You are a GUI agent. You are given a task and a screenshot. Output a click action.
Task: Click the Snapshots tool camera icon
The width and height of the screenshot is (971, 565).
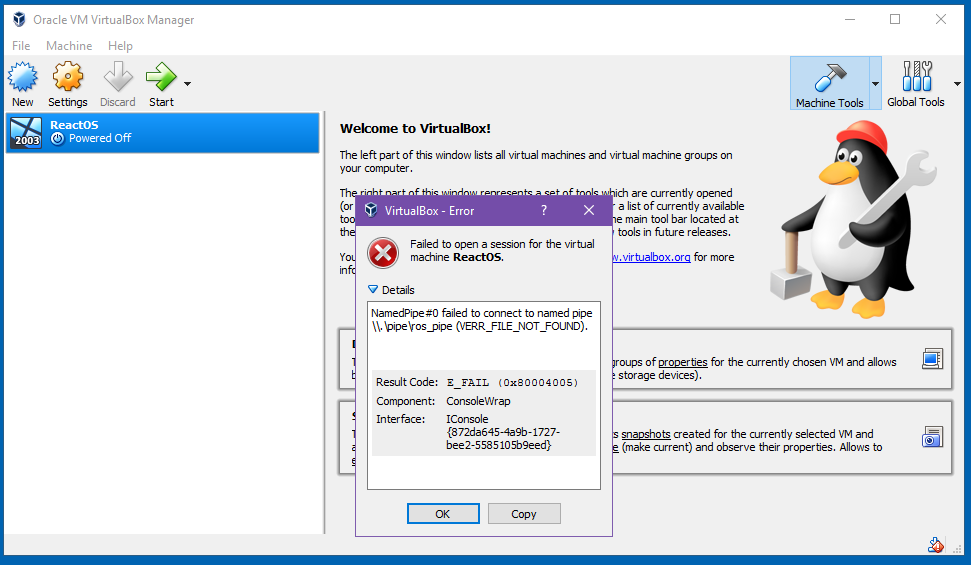point(932,437)
